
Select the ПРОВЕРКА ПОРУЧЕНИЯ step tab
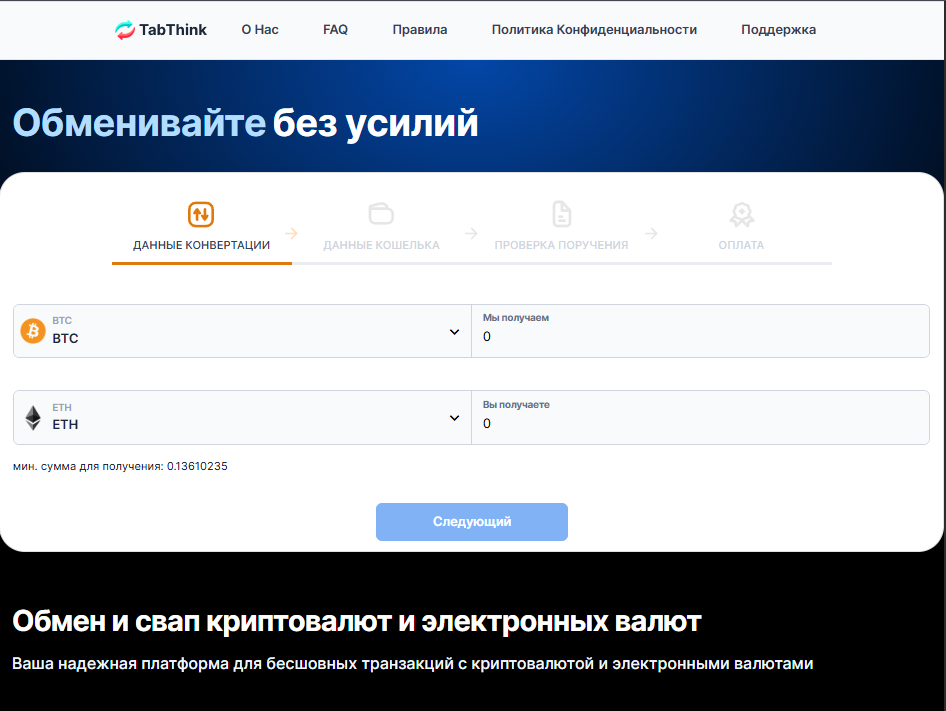coord(561,245)
